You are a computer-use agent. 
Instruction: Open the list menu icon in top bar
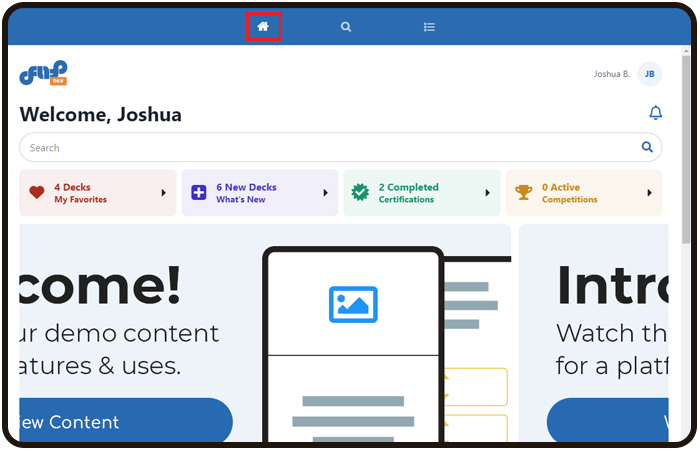click(429, 27)
